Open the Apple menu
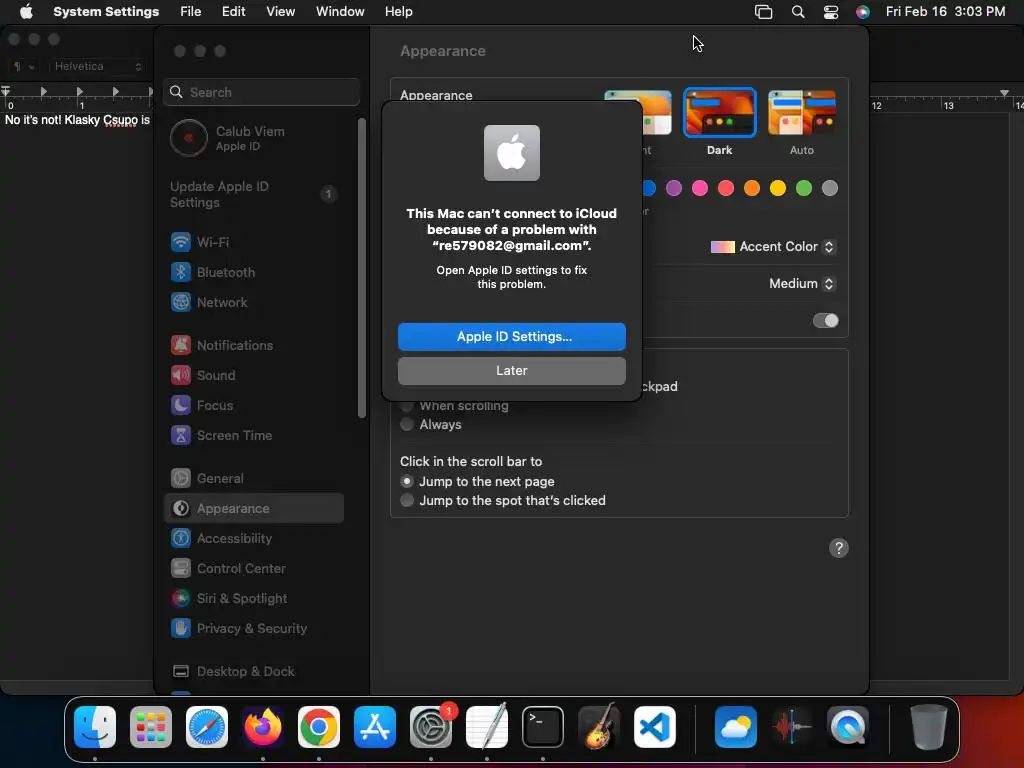1024x768 pixels. click(26, 12)
